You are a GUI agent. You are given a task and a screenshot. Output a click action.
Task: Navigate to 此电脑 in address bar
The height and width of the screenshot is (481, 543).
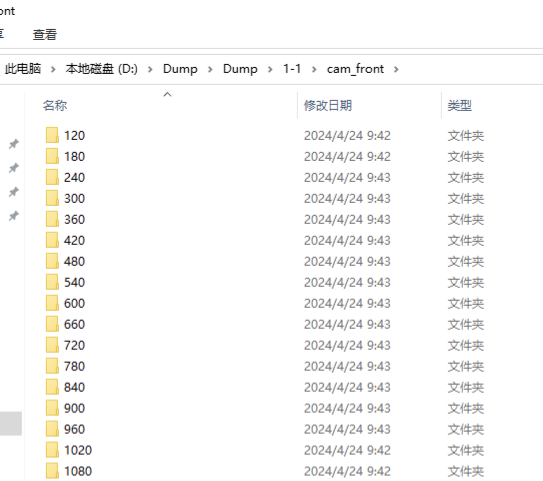pos(23,69)
